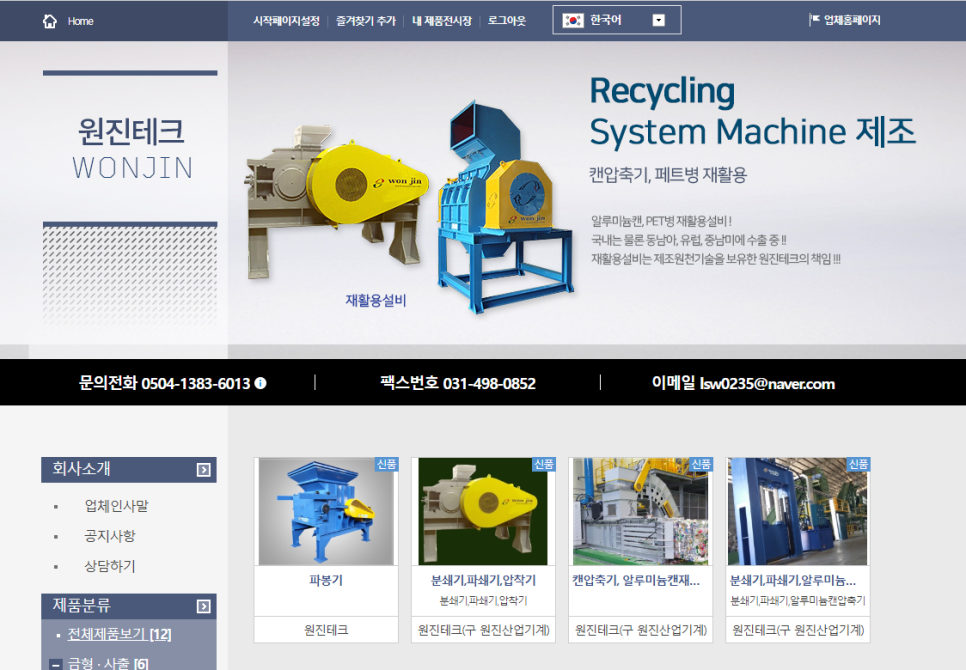Click 분쇄기,파쇄기,압착기 product title

(483, 580)
